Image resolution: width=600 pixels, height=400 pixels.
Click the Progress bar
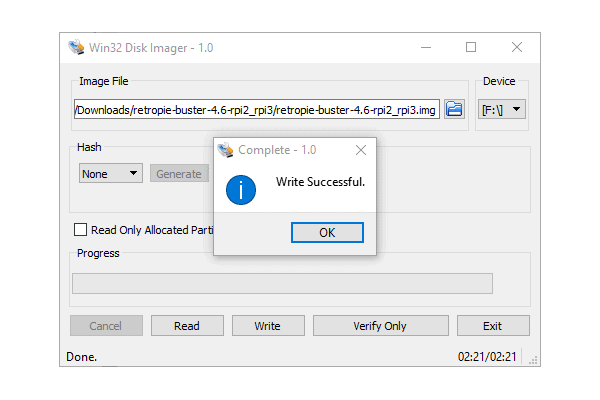pyautogui.click(x=282, y=283)
